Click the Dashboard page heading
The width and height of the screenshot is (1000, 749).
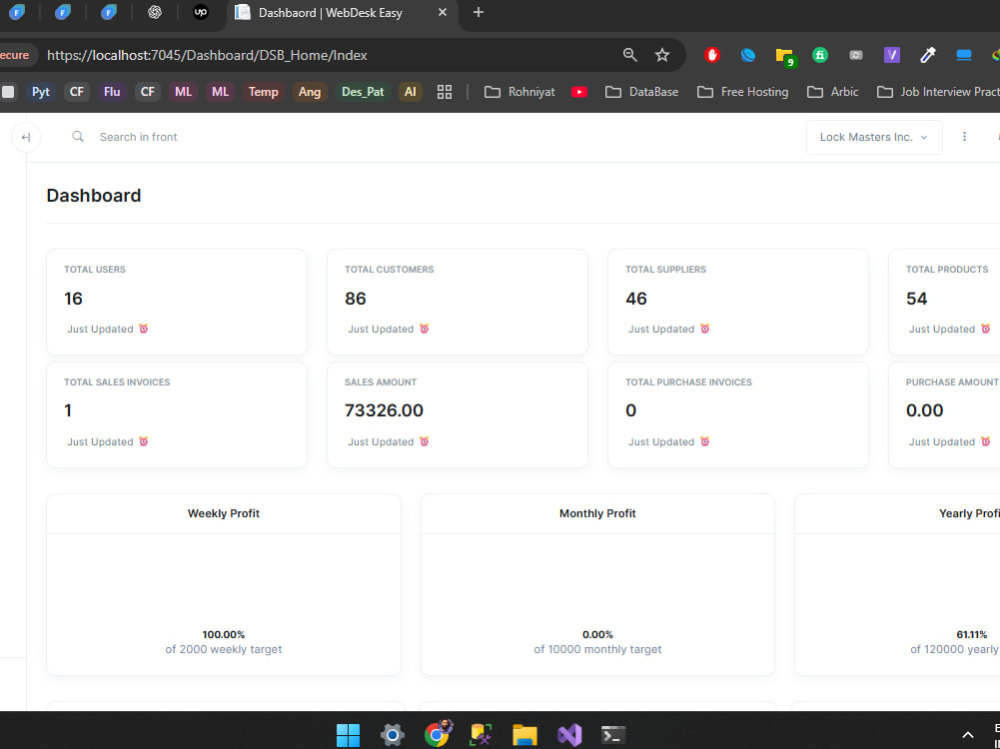pyautogui.click(x=94, y=196)
